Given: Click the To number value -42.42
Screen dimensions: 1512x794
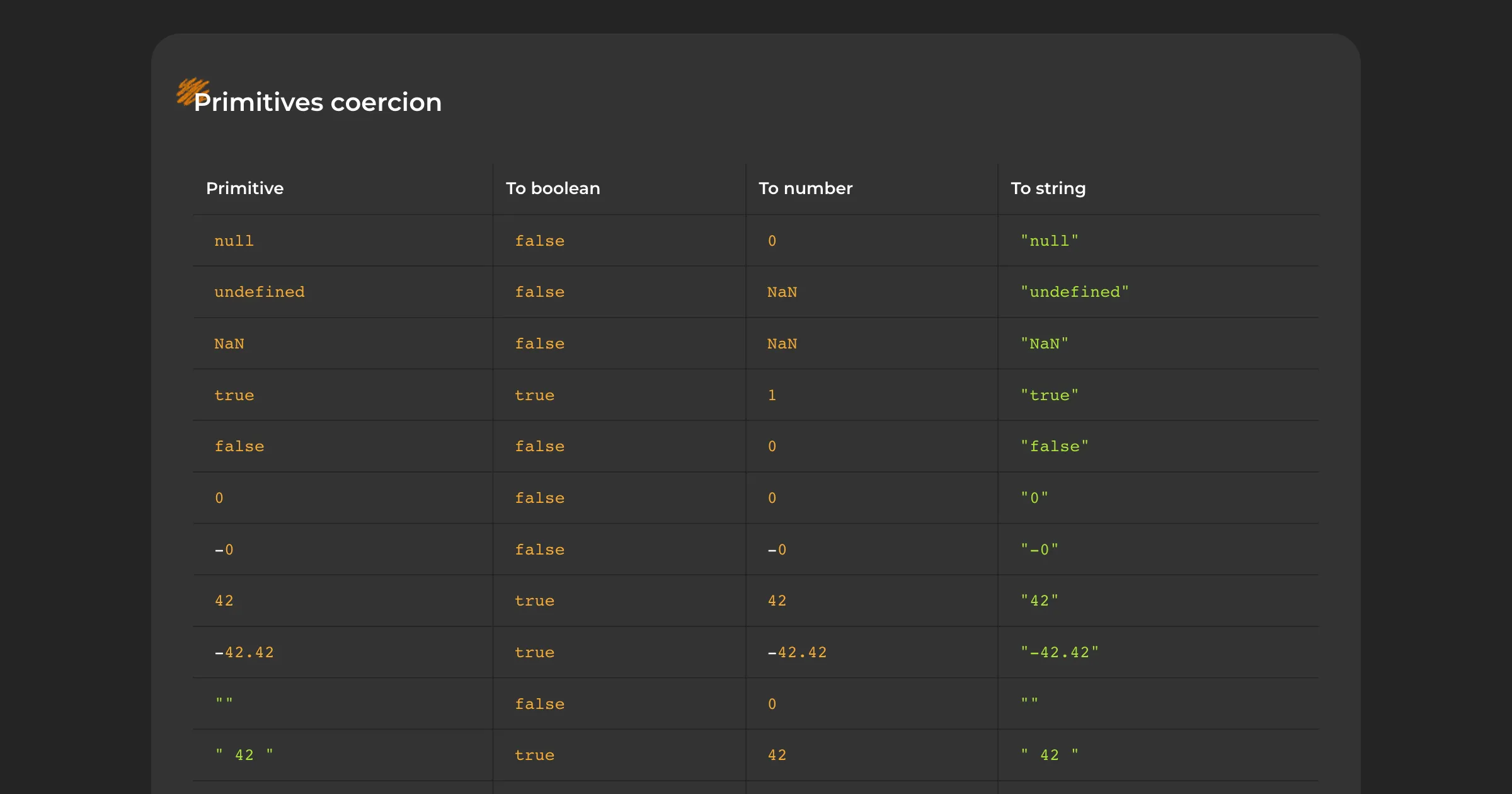Looking at the screenshot, I should pos(798,652).
